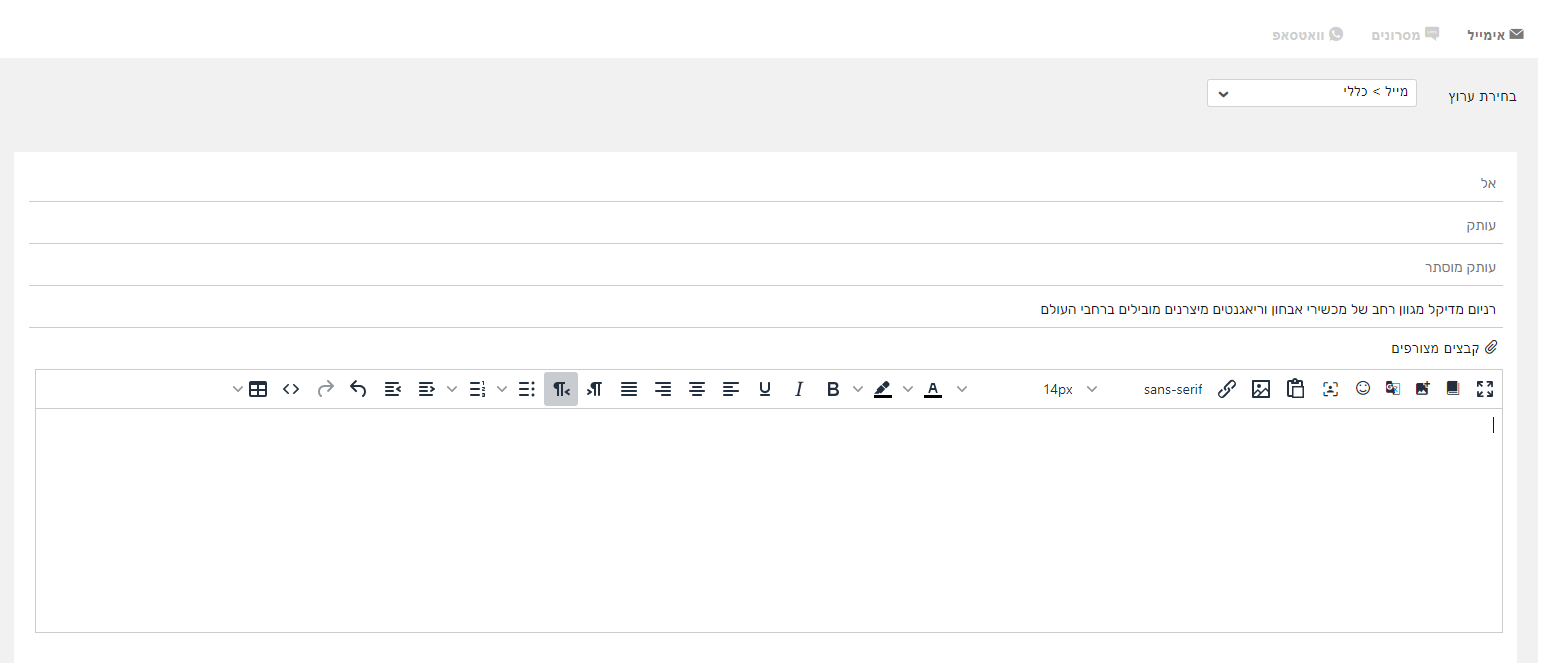Toggle italic text style
The height and width of the screenshot is (663, 1545).
tap(798, 389)
